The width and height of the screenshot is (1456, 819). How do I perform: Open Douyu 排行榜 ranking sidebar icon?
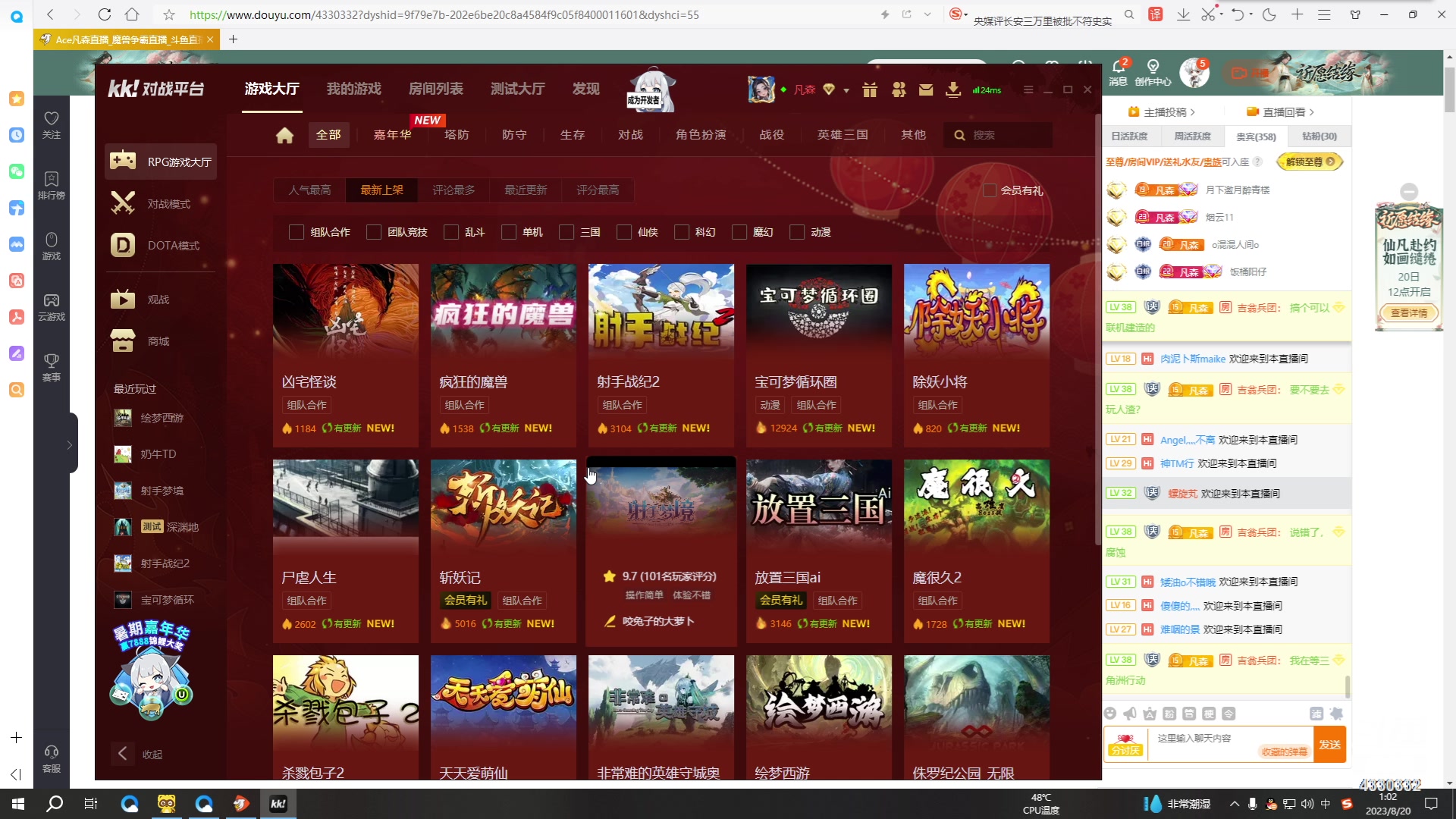click(x=52, y=186)
